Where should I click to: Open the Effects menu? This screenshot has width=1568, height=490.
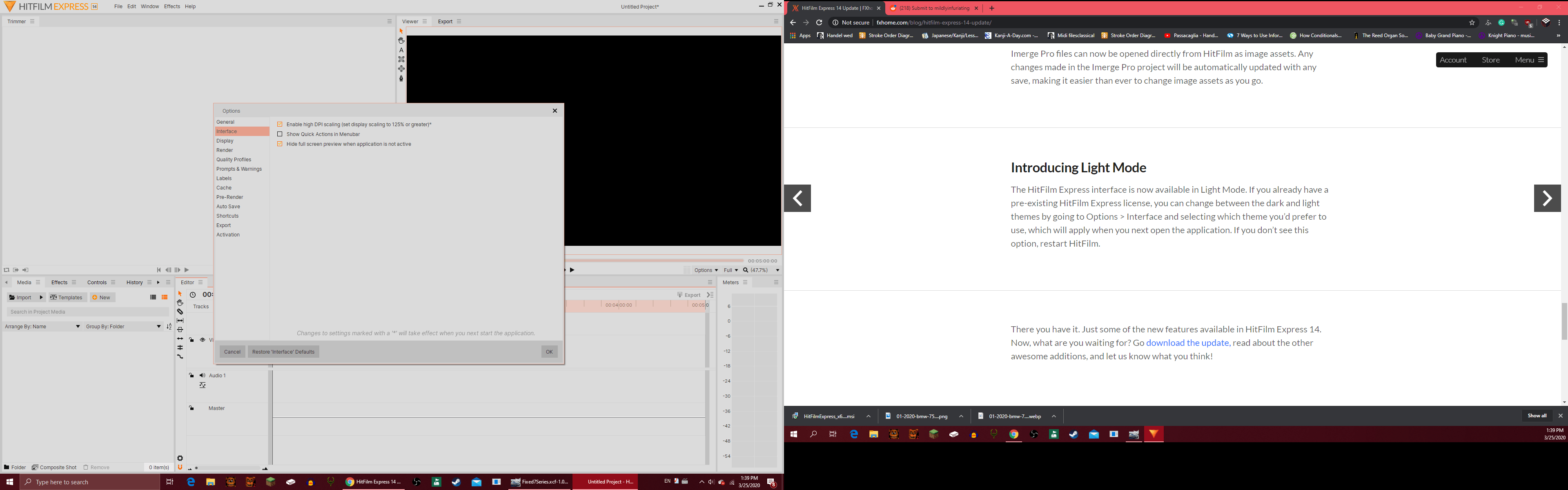coord(171,6)
